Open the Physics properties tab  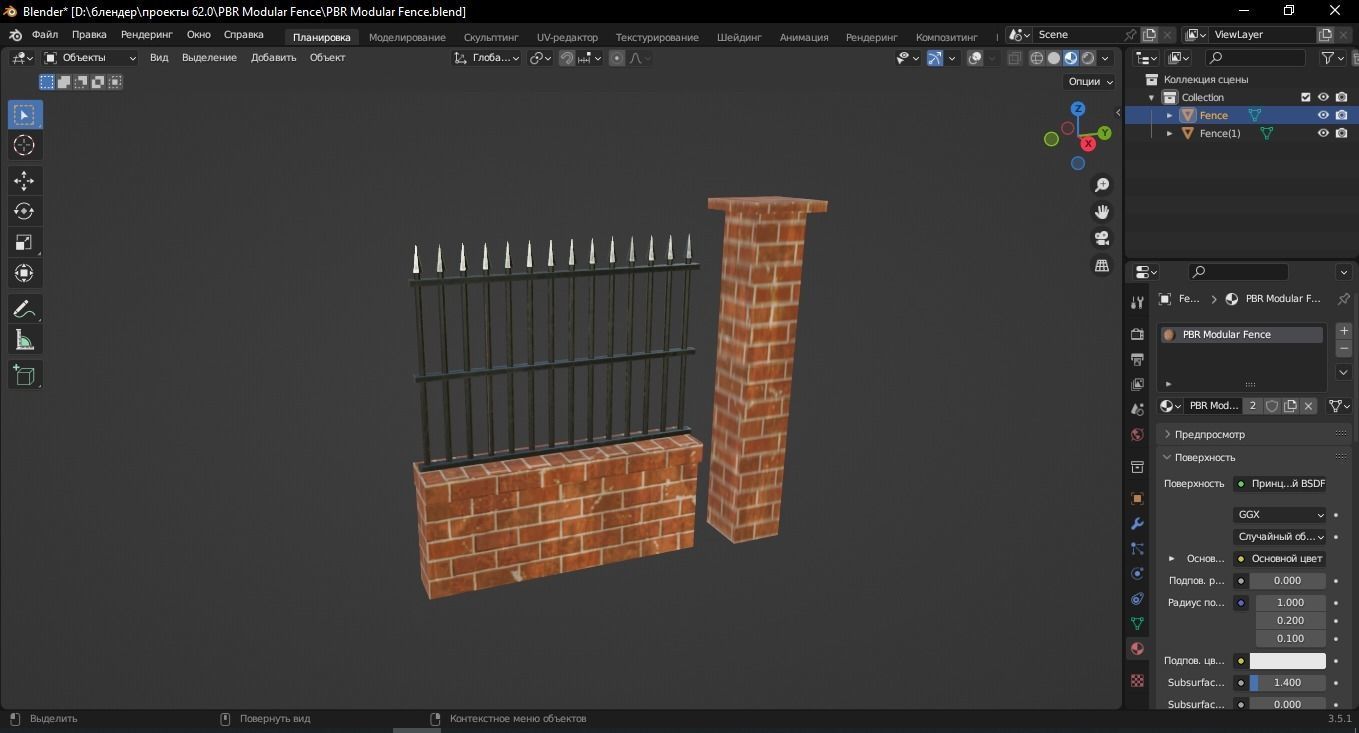(x=1137, y=574)
